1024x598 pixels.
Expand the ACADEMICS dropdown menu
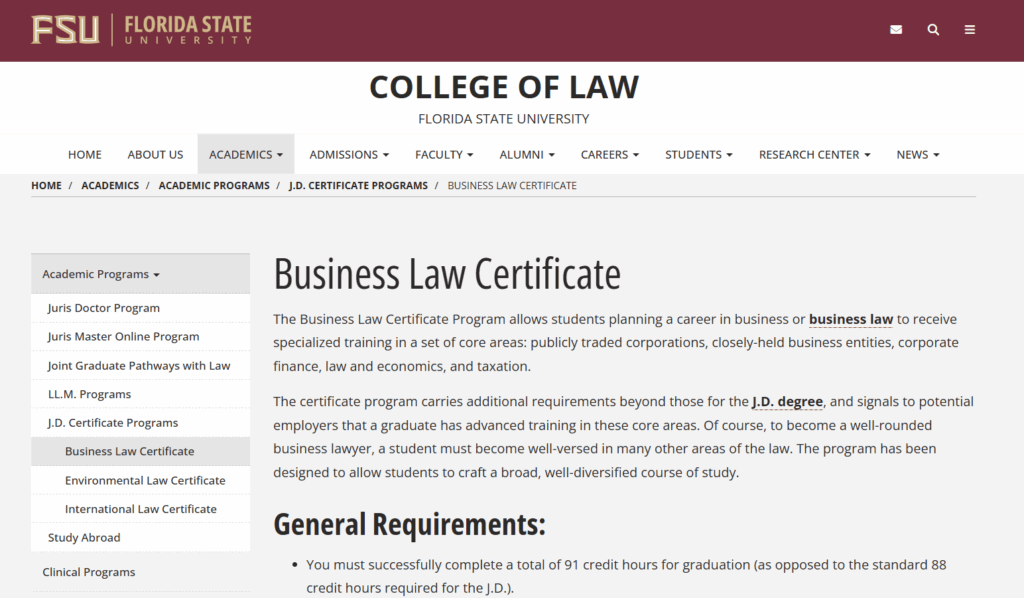coord(246,155)
